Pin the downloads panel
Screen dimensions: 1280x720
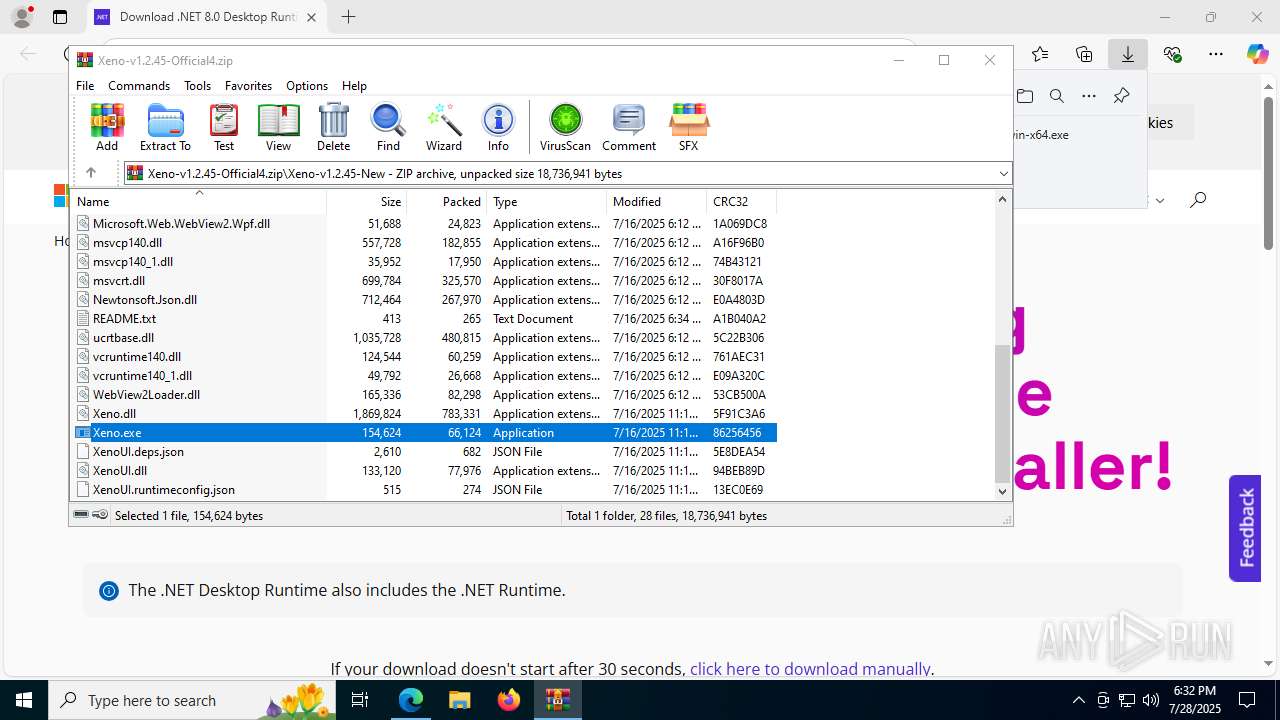pyautogui.click(x=1121, y=96)
